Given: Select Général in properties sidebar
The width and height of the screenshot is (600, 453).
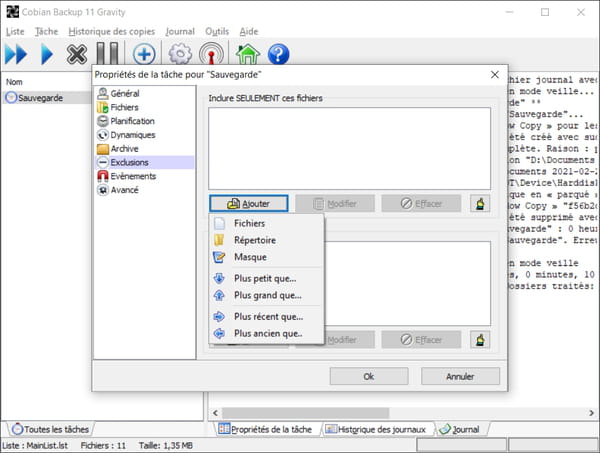Looking at the screenshot, I should tap(145, 93).
